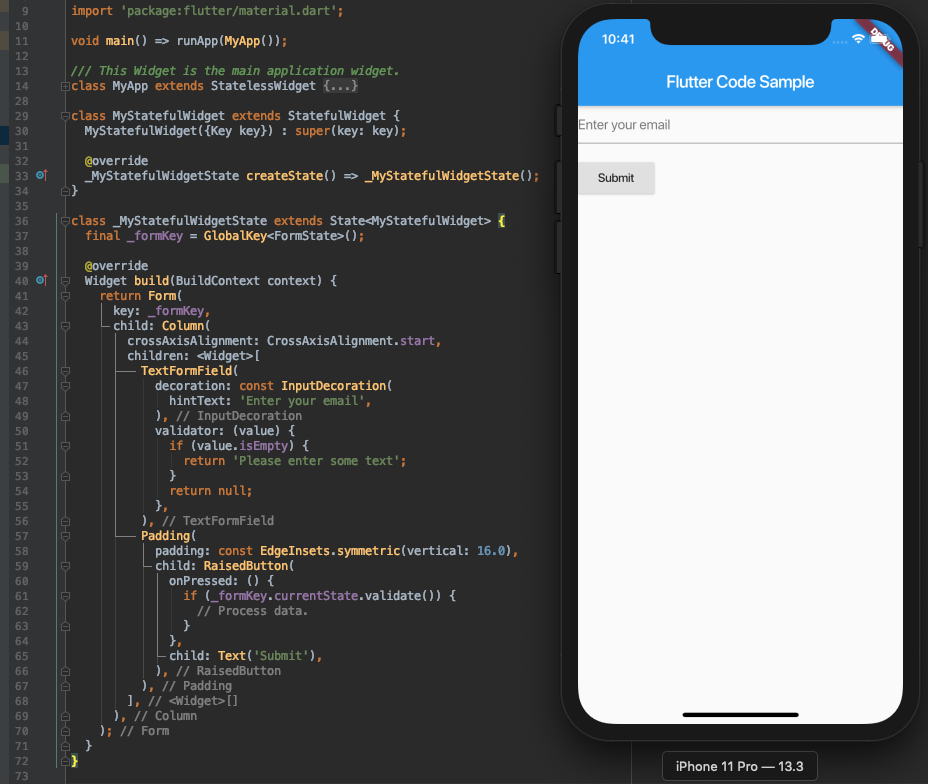This screenshot has width=928, height=784.
Task: Expand the folded MyApp class on line 14
Action: point(65,86)
